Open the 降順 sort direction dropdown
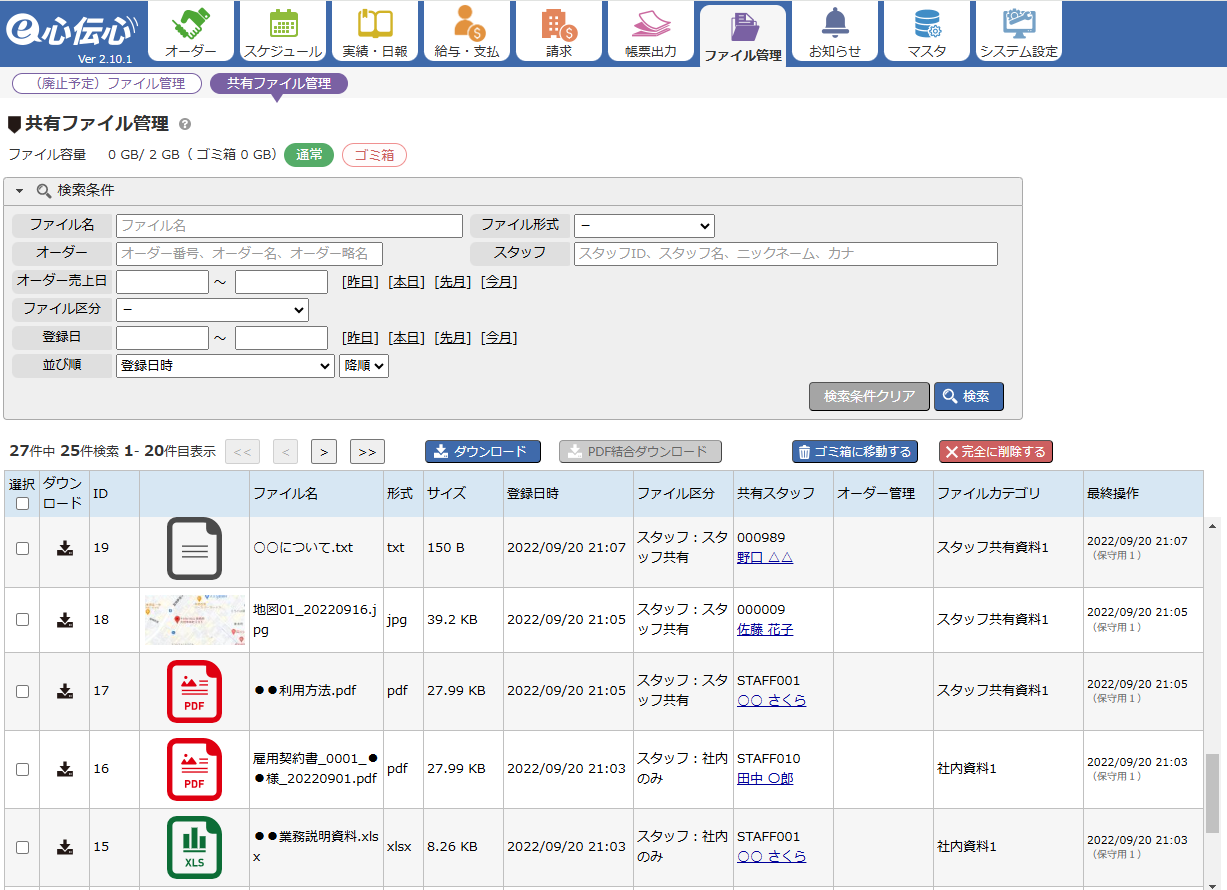The width and height of the screenshot is (1227, 890). click(364, 366)
